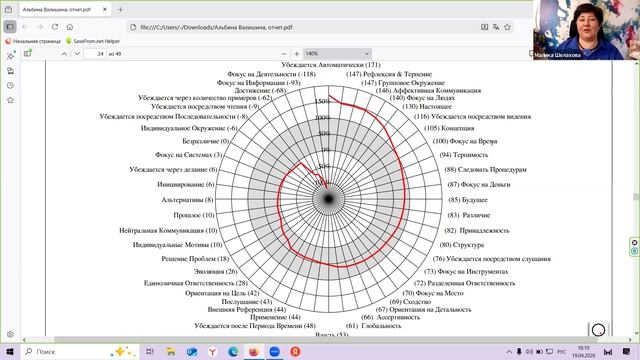640x360 pixels.
Task: Open the browser home page icon
Action: [x=70, y=27]
